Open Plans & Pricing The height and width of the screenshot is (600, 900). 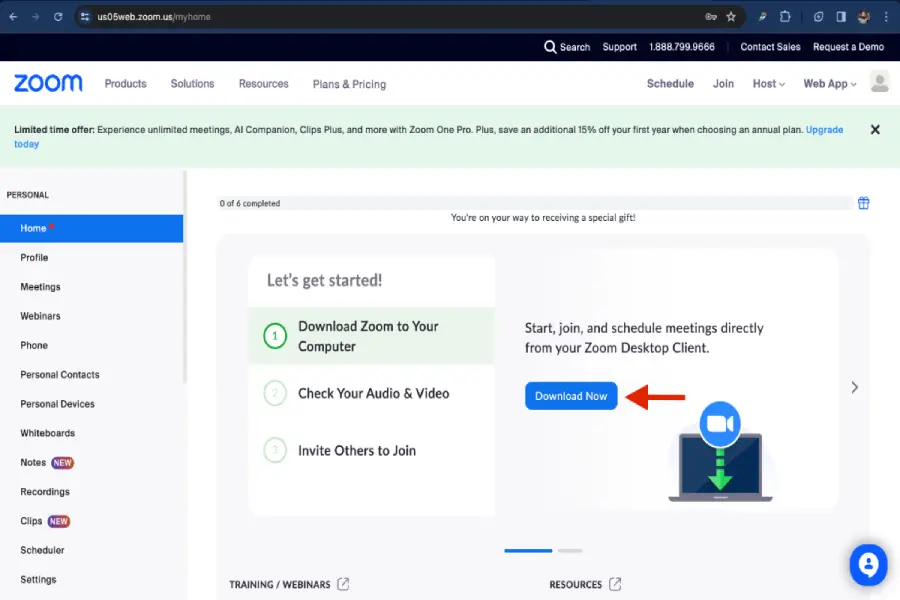tap(349, 84)
